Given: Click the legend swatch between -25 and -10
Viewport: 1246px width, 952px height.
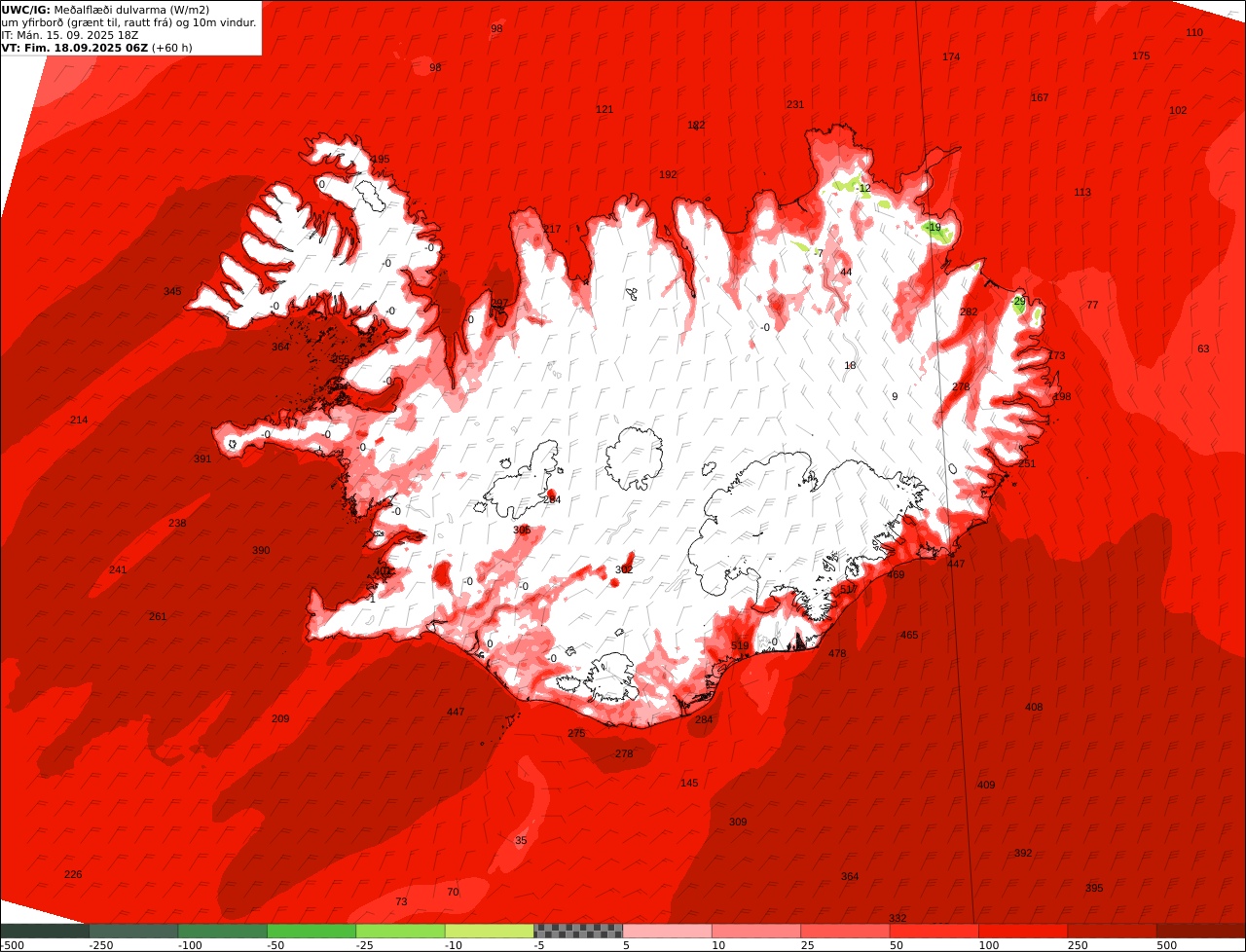Looking at the screenshot, I should click(x=400, y=931).
